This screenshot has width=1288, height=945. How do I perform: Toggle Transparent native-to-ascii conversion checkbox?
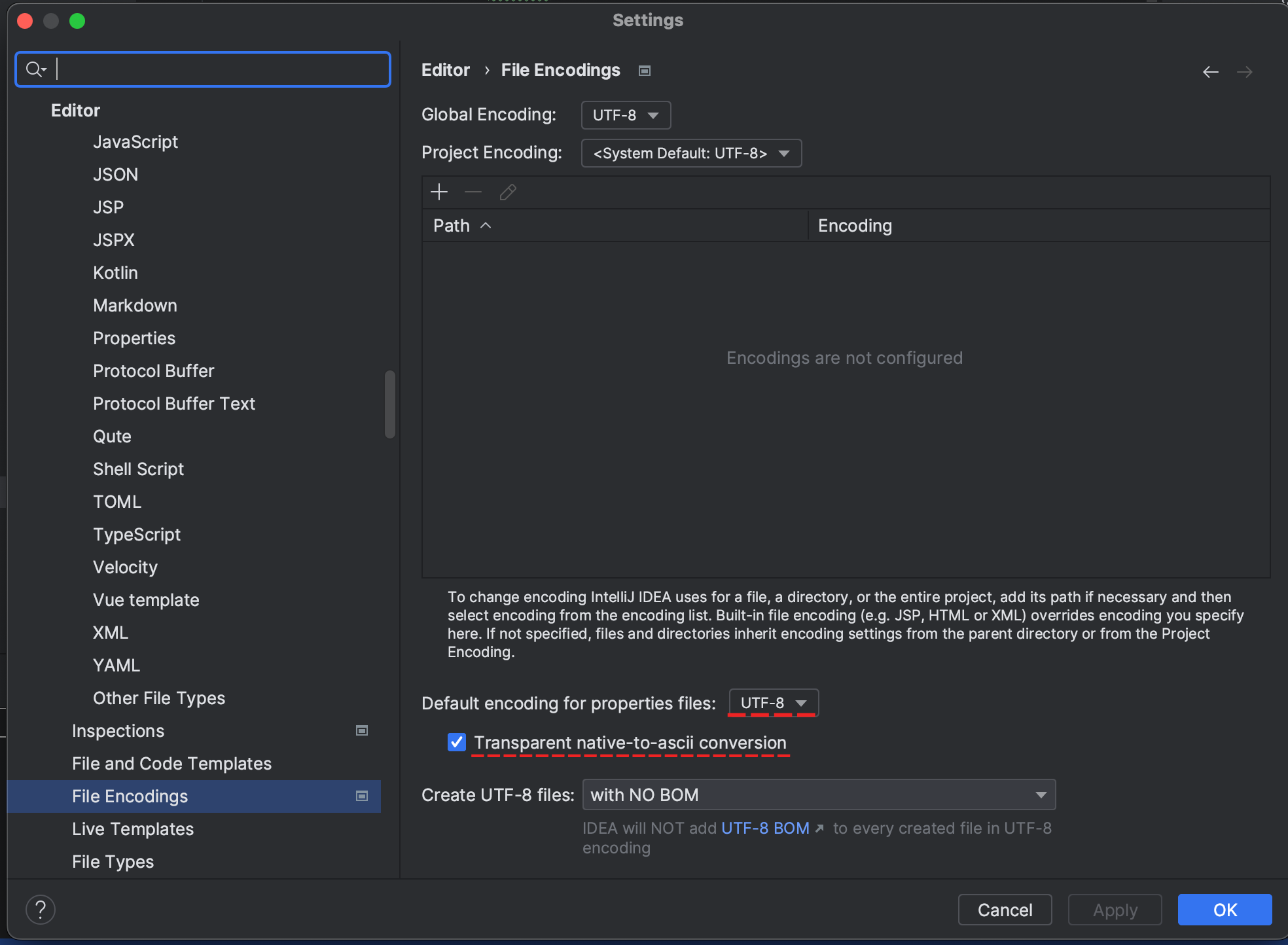pos(457,742)
